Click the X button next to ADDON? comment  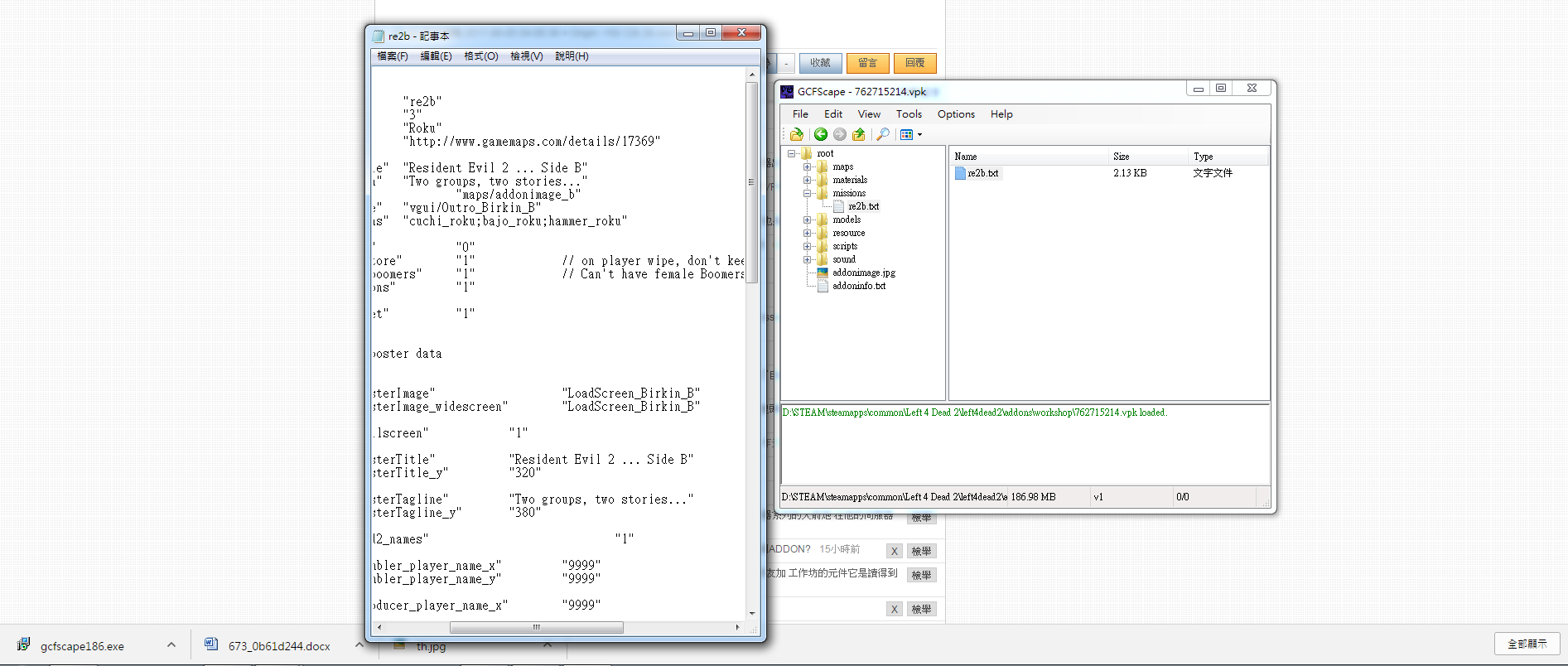pyautogui.click(x=895, y=551)
